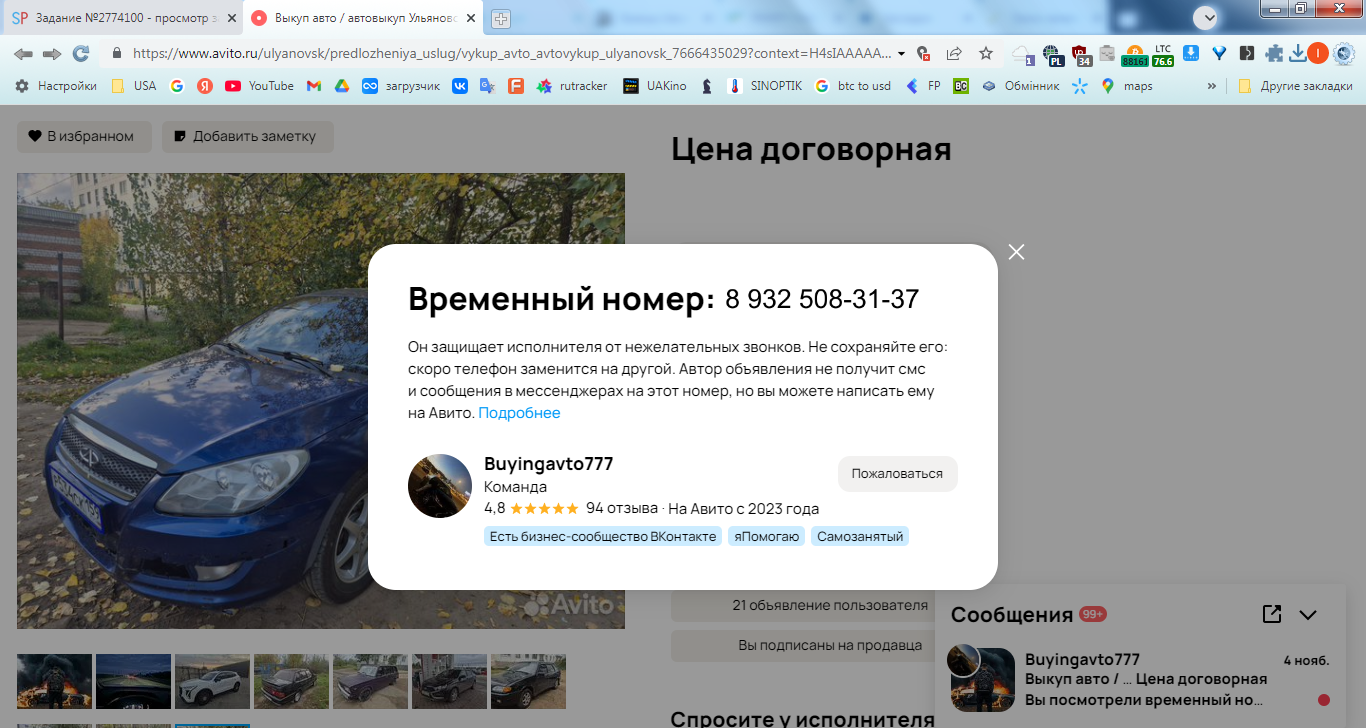
Task: Open the 94 отзыва reviews link
Action: tap(622, 508)
